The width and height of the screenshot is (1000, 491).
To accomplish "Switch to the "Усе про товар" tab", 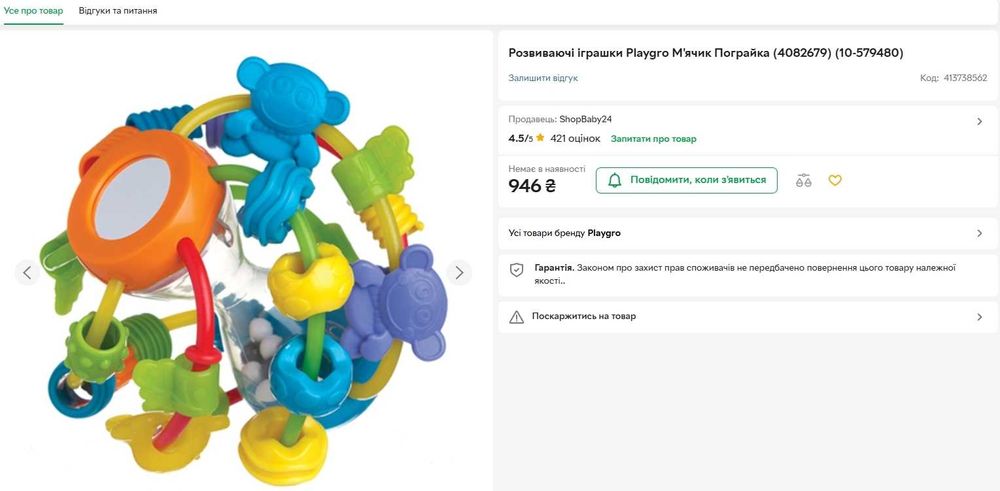I will tap(34, 11).
